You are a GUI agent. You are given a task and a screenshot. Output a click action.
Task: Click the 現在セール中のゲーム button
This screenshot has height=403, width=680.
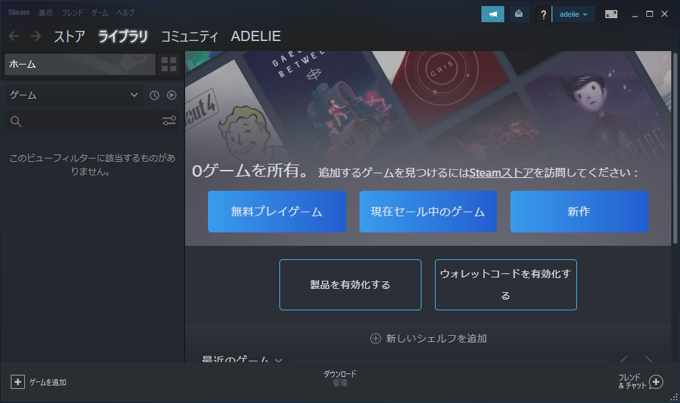(428, 212)
